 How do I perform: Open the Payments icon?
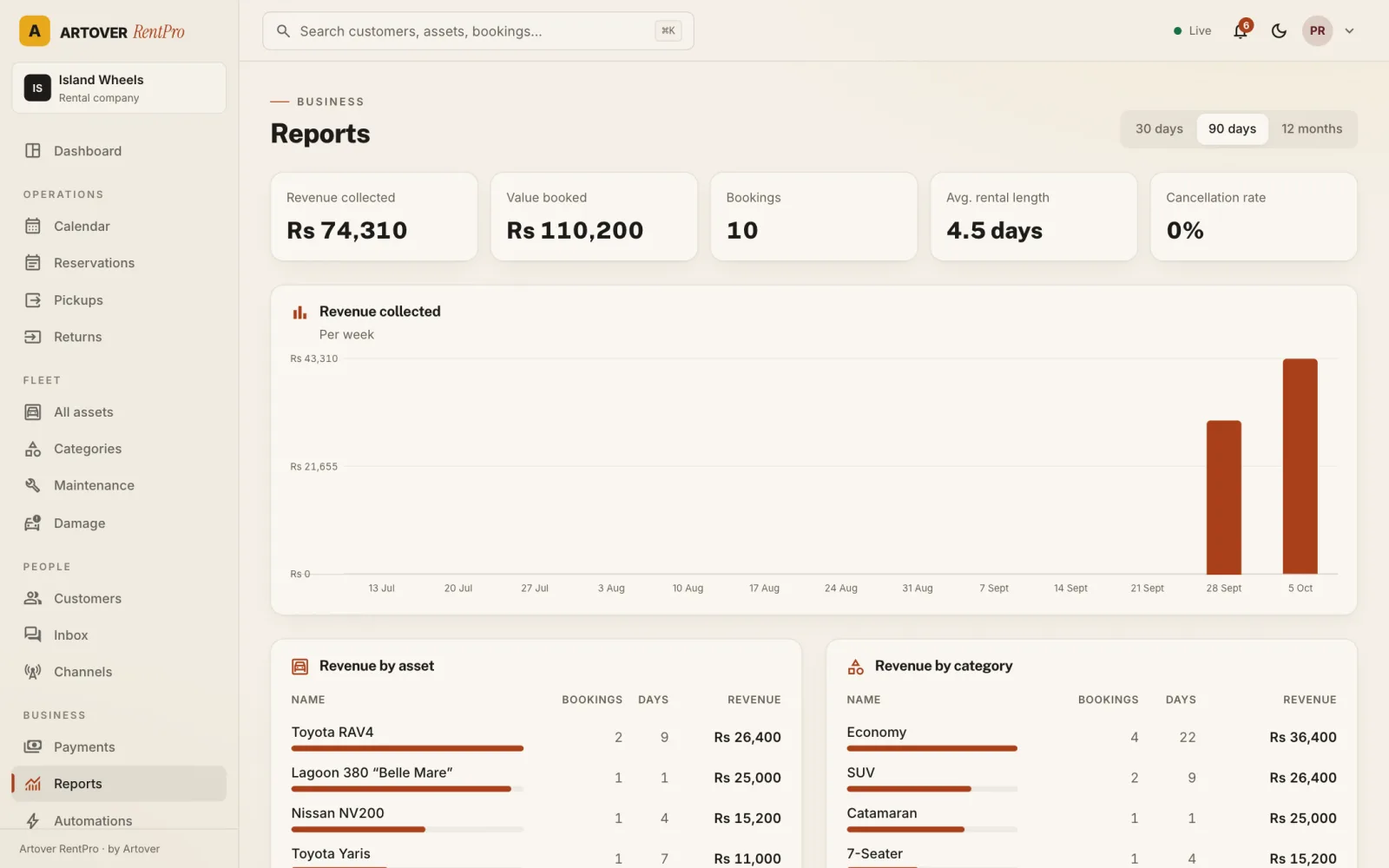tap(33, 746)
